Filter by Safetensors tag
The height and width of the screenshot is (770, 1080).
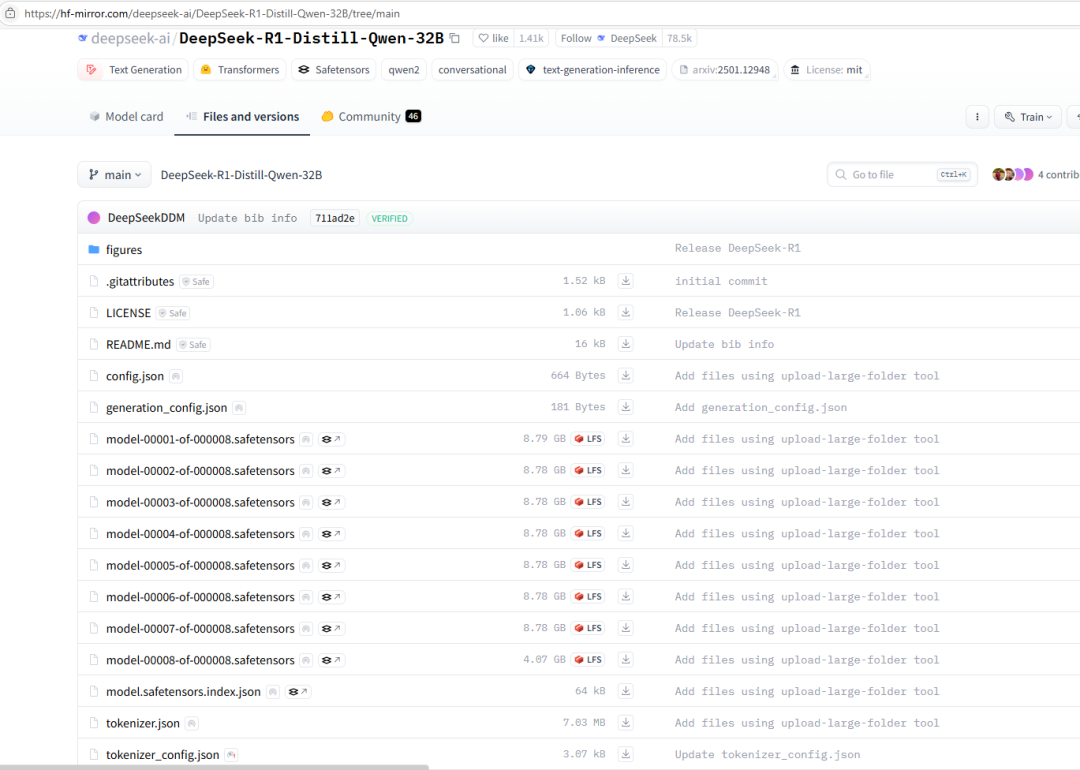[x=333, y=70]
